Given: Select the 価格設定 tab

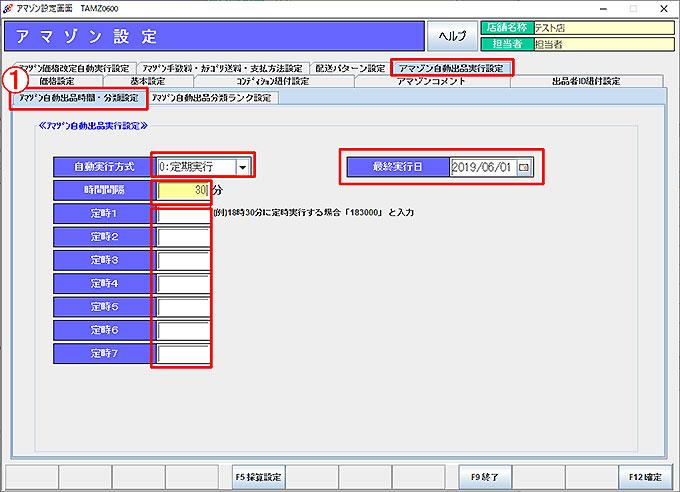Looking at the screenshot, I should pos(58,81).
